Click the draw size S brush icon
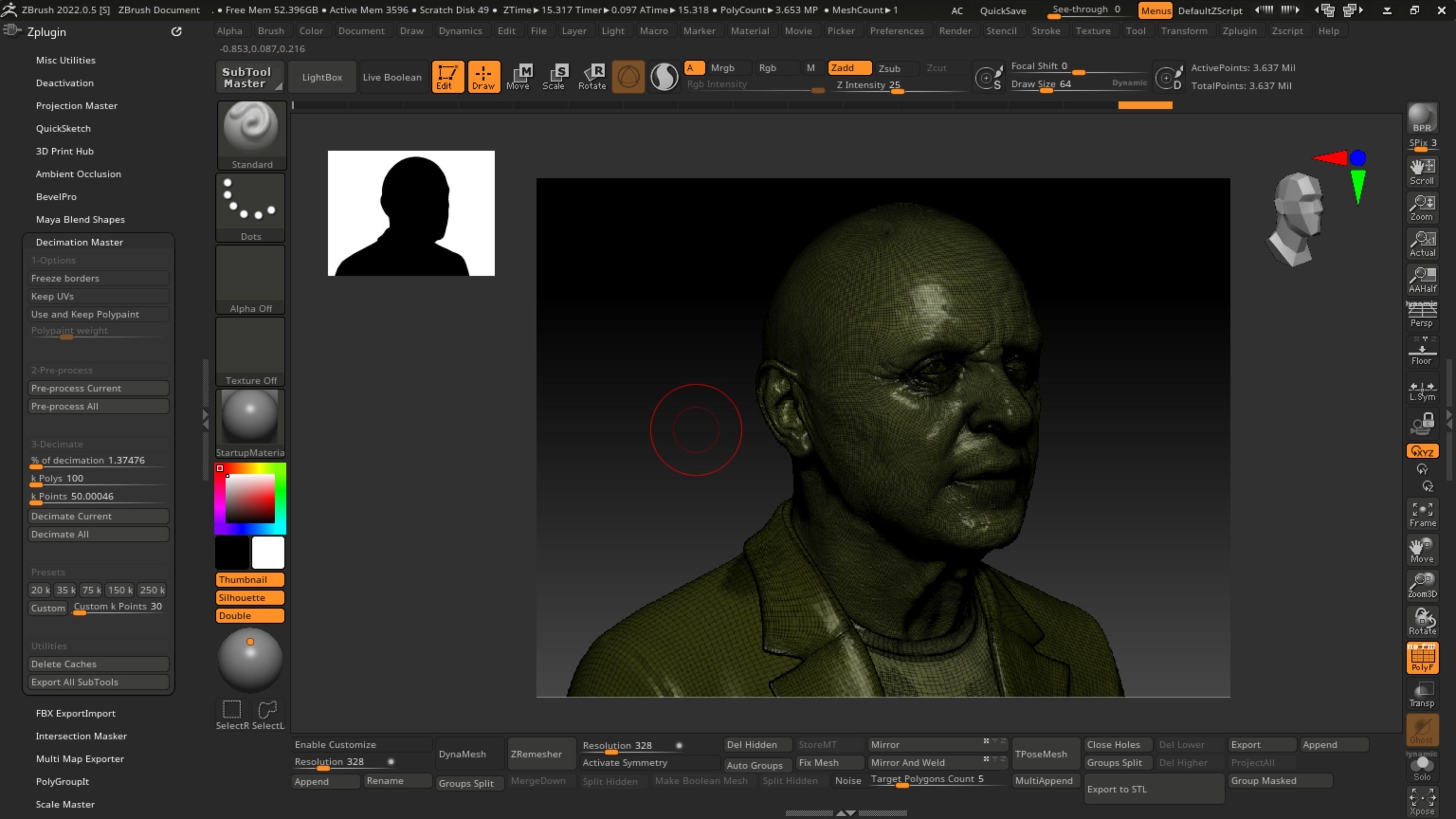 (x=988, y=77)
